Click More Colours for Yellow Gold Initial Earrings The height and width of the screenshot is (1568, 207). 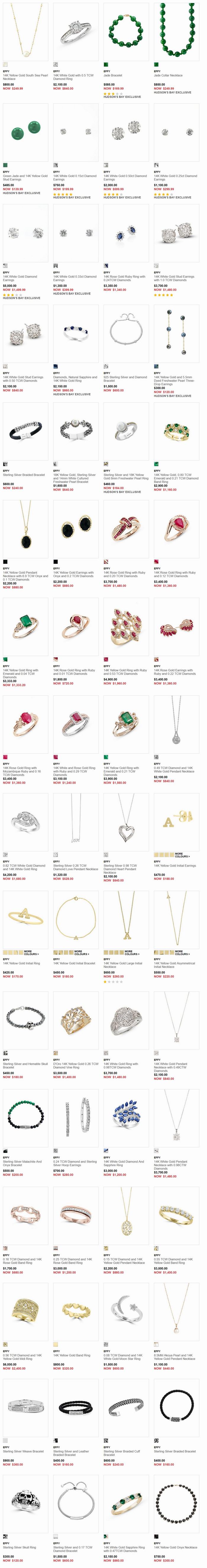click(x=182, y=855)
